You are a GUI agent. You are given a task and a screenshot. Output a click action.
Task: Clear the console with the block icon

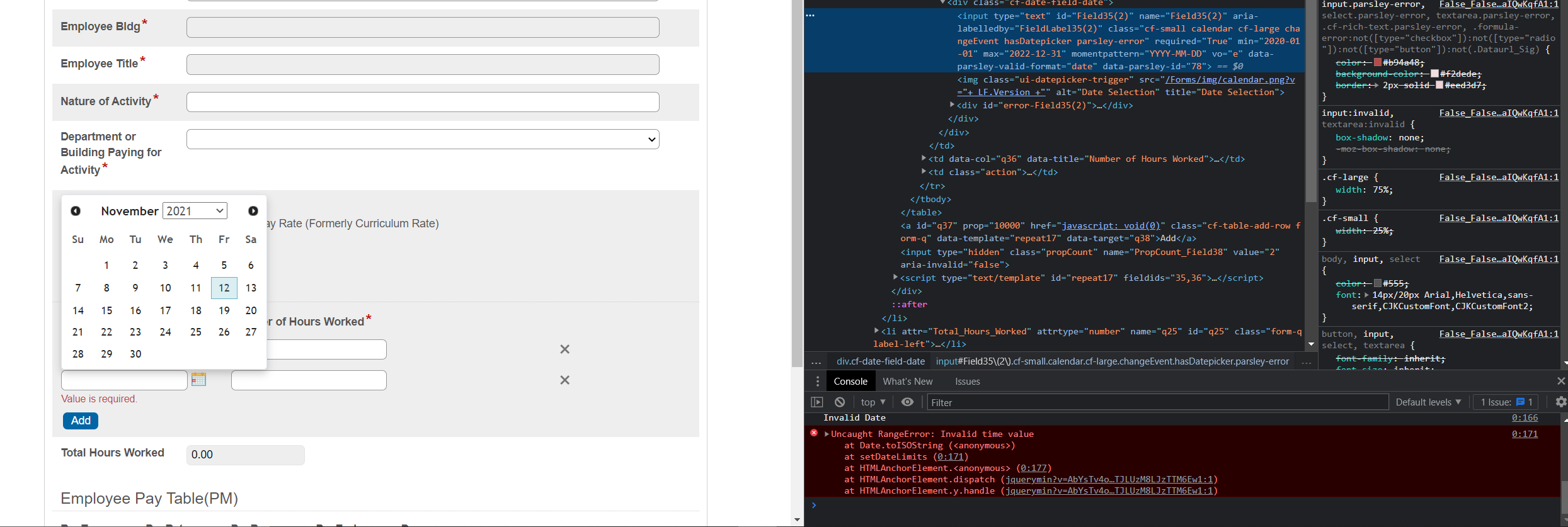[840, 402]
